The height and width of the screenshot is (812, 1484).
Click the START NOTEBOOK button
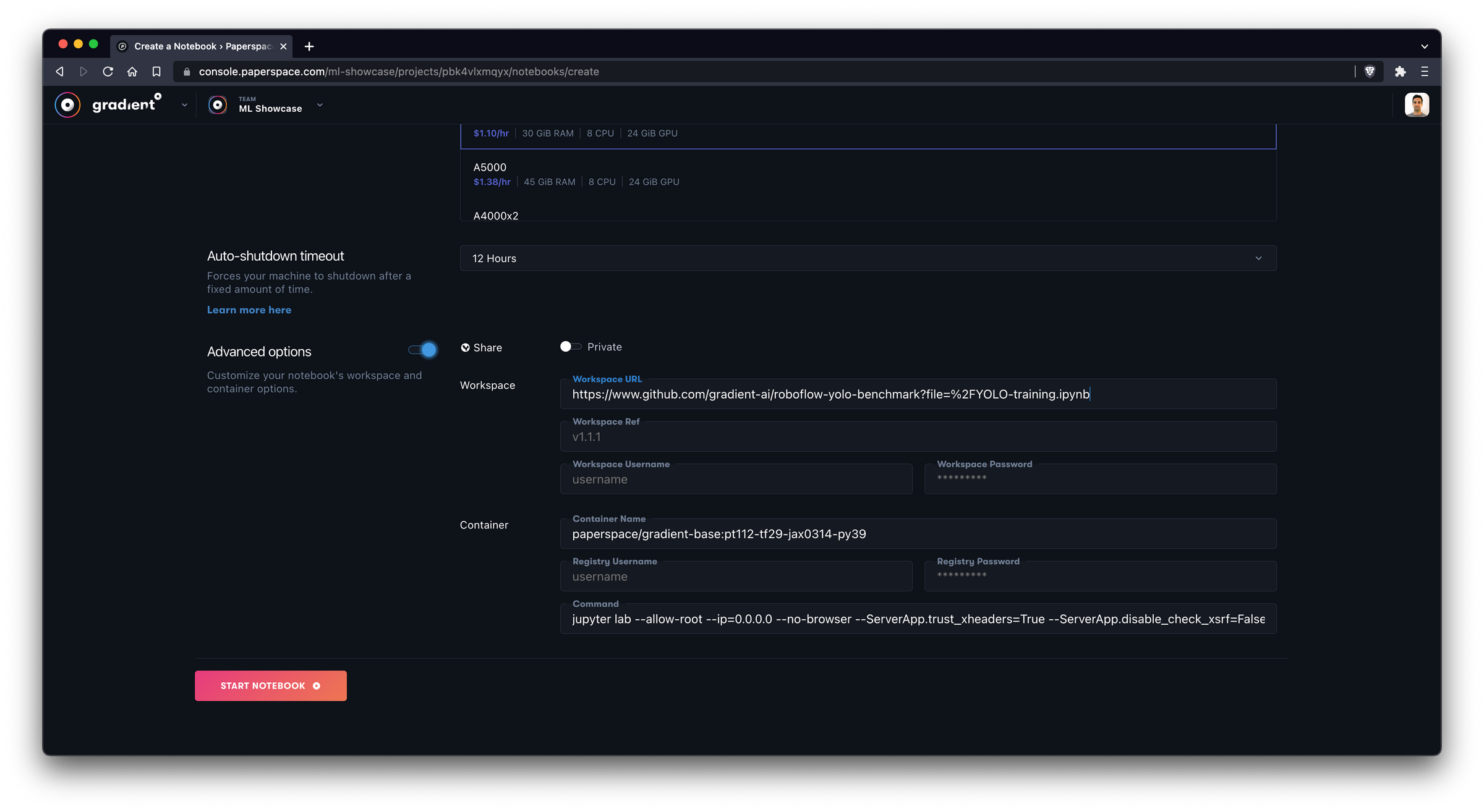tap(270, 686)
